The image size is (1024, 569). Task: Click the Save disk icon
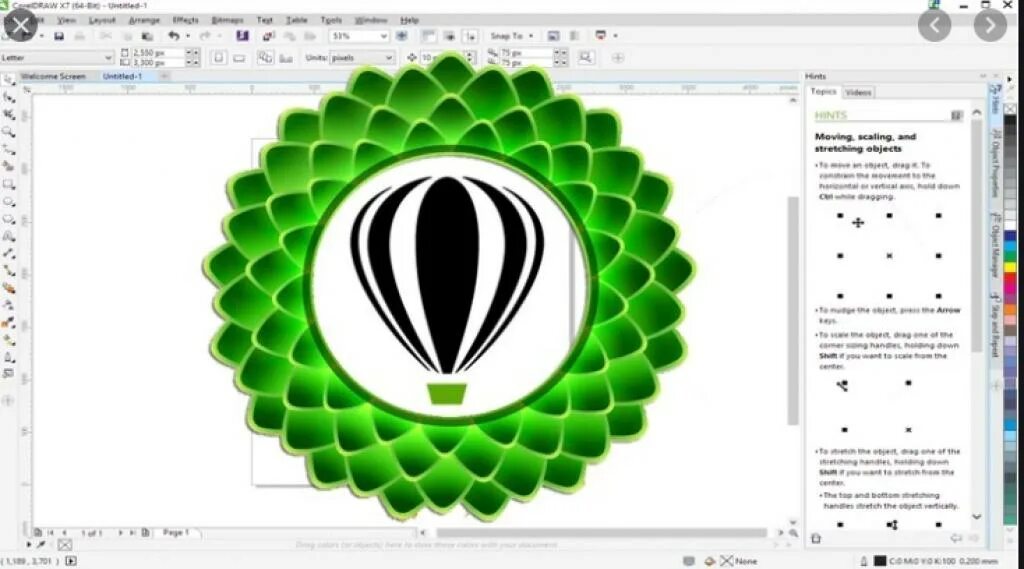point(59,36)
